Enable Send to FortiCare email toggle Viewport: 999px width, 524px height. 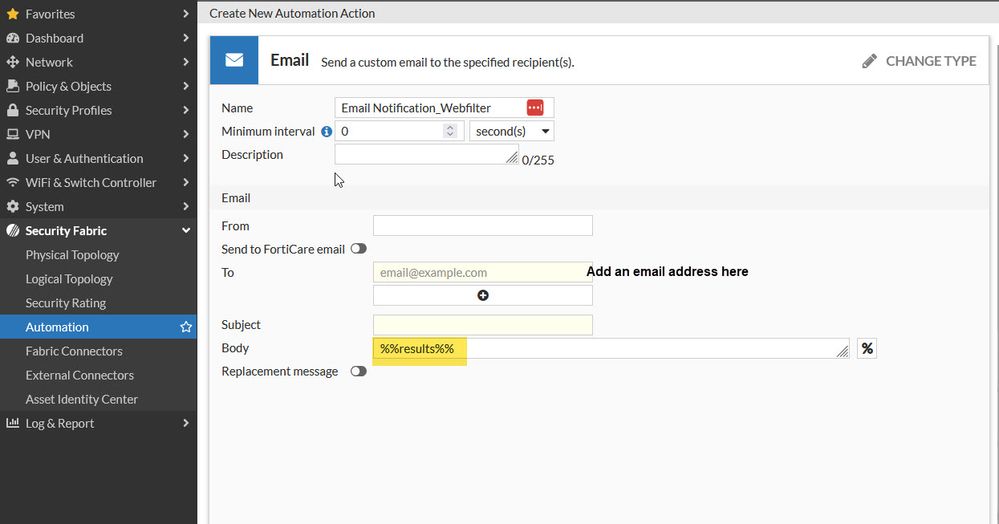pyautogui.click(x=358, y=249)
